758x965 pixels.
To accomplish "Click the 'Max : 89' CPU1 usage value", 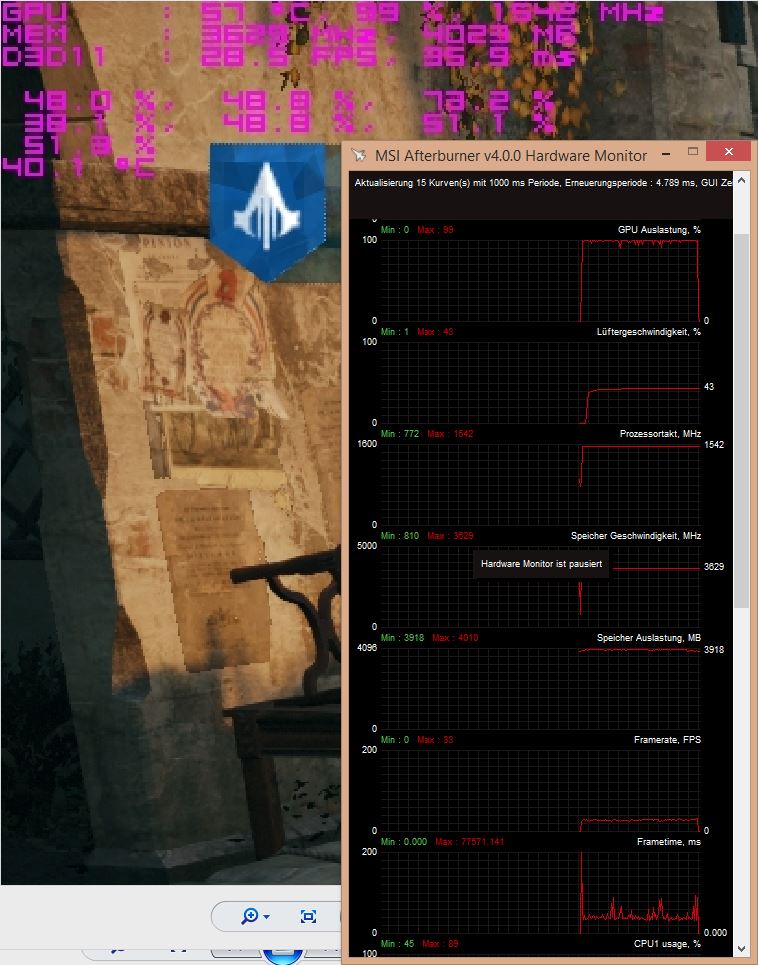I will 440,944.
